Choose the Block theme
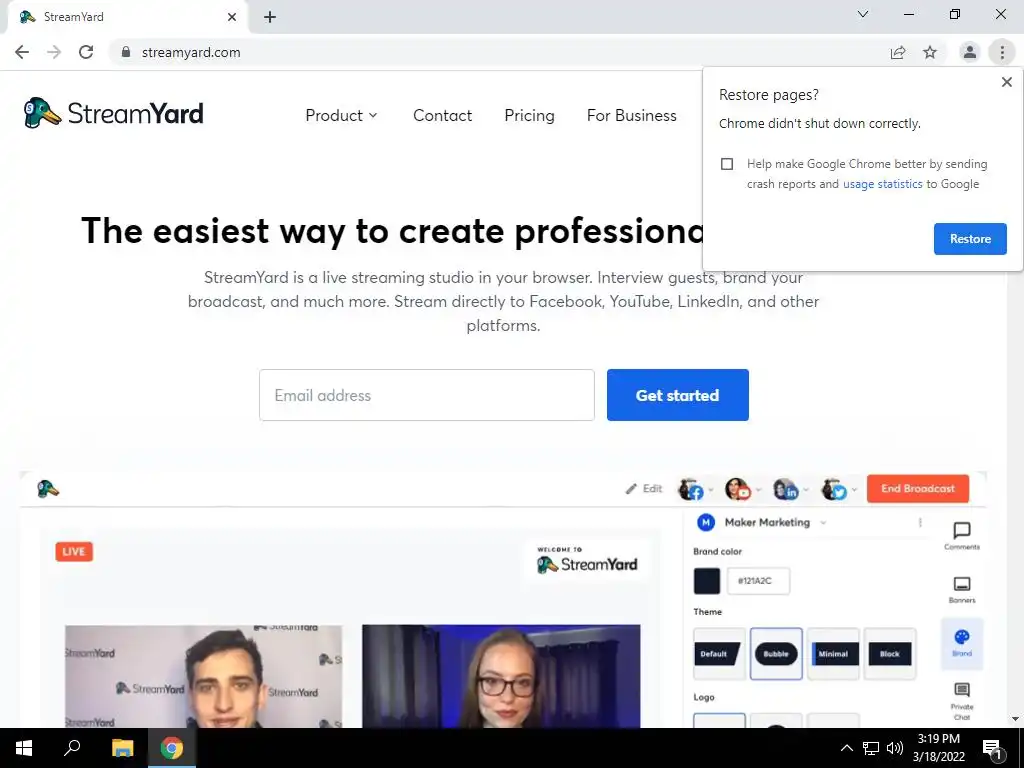 click(x=889, y=654)
